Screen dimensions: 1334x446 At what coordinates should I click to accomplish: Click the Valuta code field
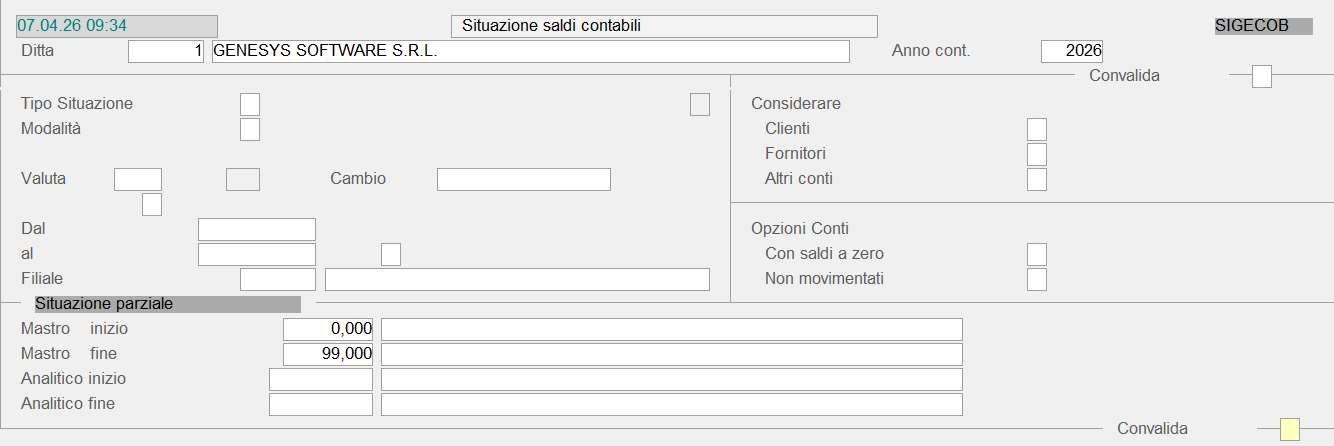138,179
